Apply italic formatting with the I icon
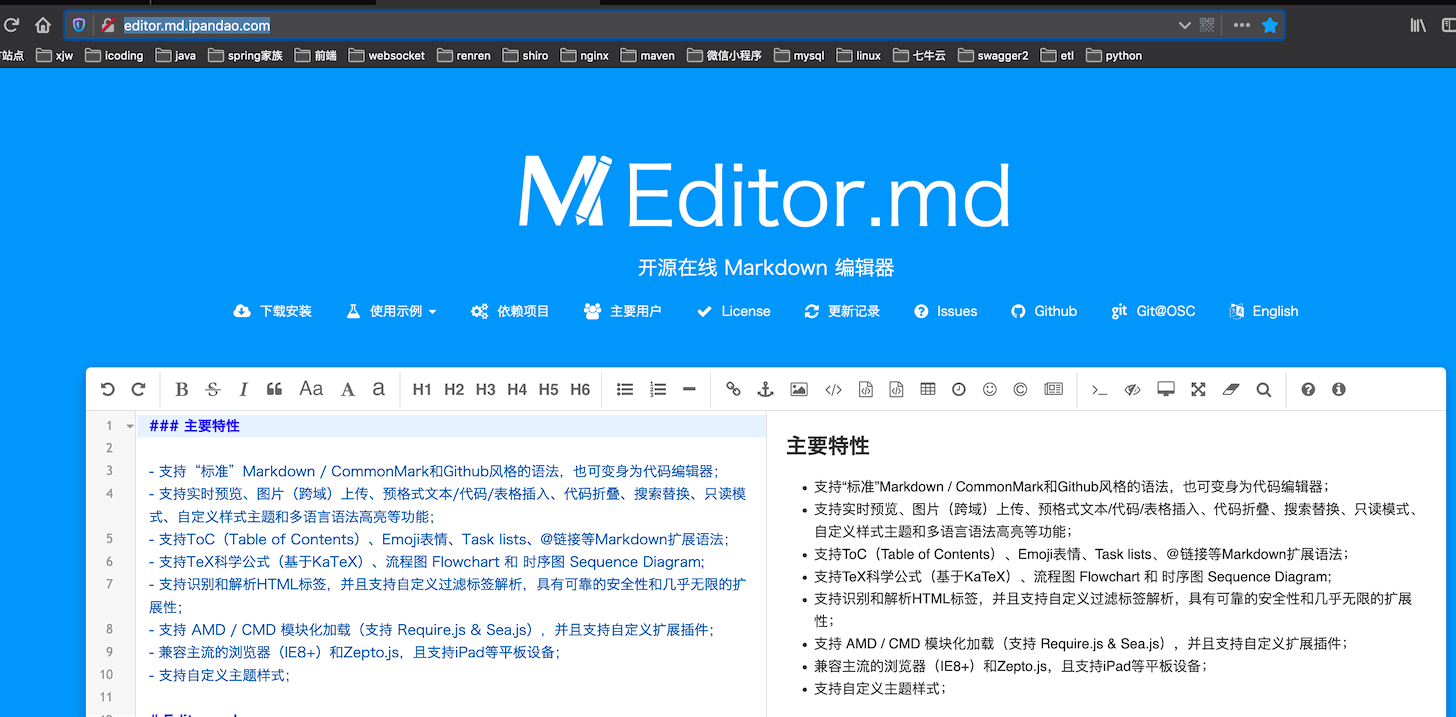Image resolution: width=1456 pixels, height=717 pixels. coord(243,390)
